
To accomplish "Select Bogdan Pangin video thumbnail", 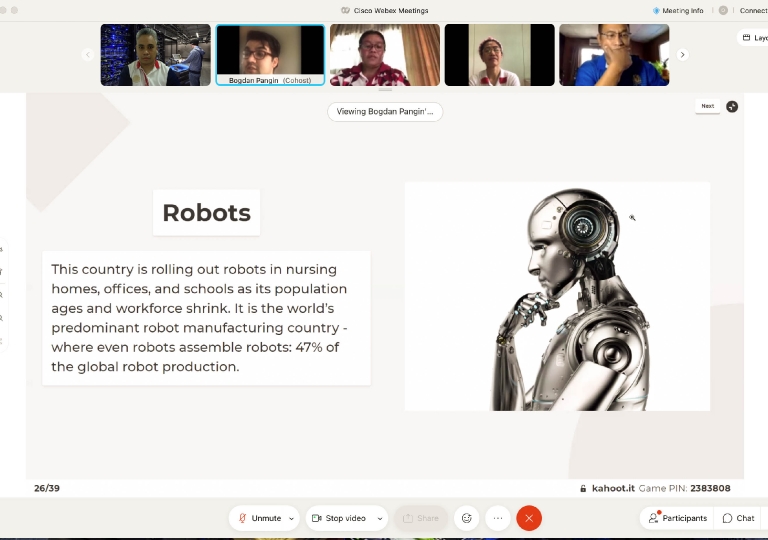I will coord(270,55).
